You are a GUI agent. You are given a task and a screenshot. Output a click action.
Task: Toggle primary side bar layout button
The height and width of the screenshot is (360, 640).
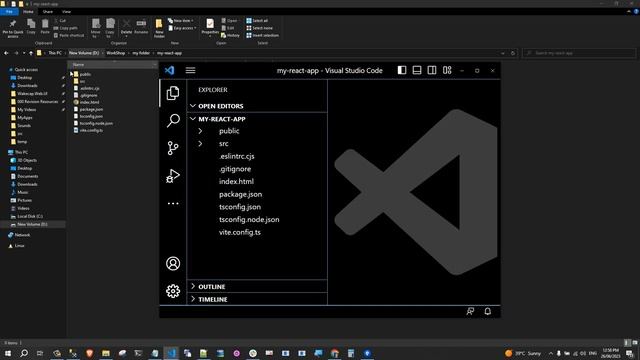pyautogui.click(x=402, y=70)
